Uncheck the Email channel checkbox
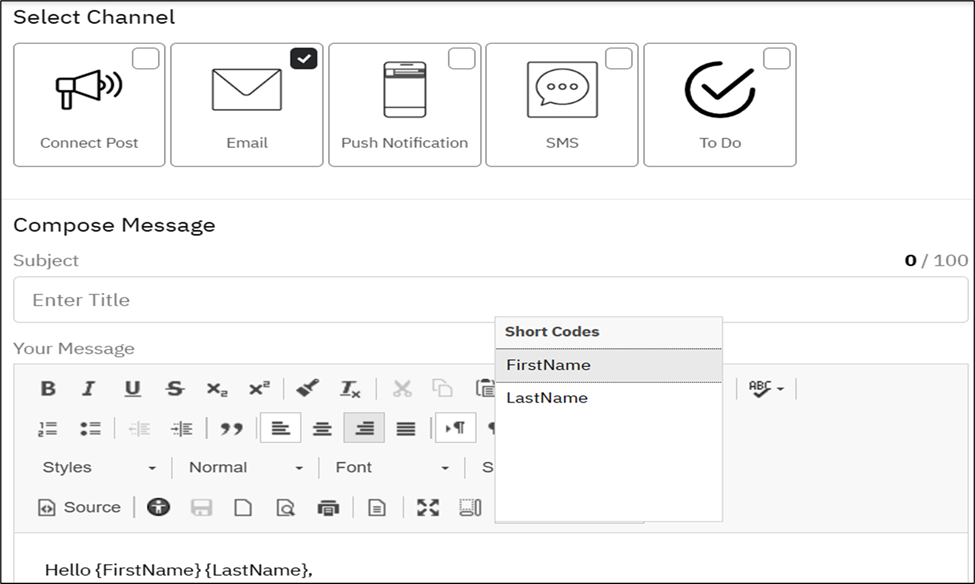 304,59
